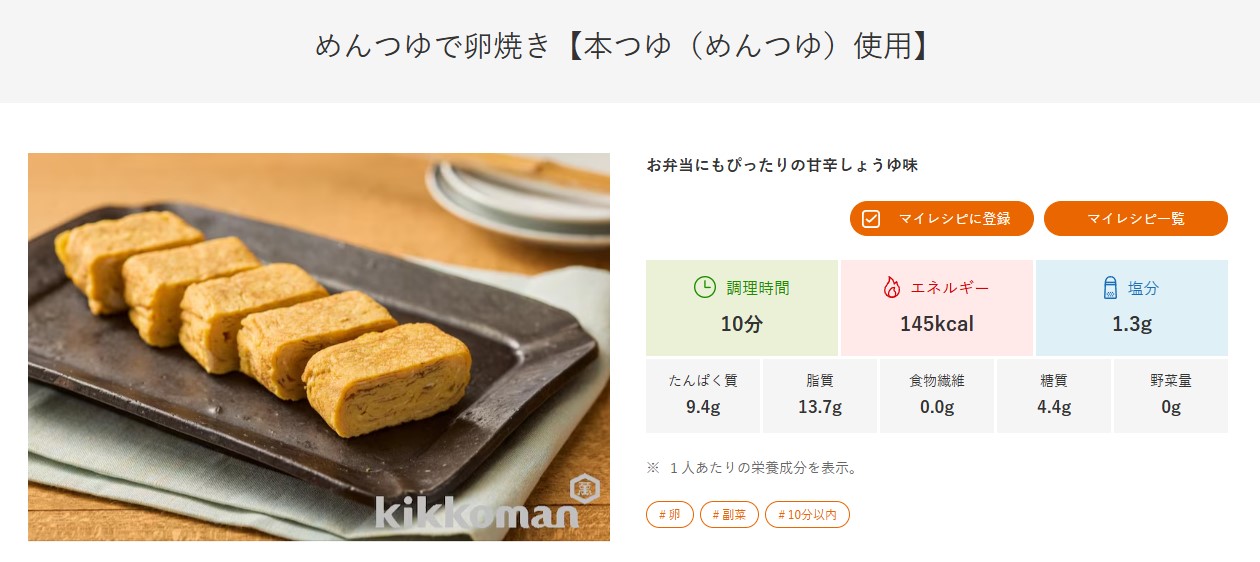Click the subtitle お弁当にもぴったりの甘辛しょうゆ味

782,165
